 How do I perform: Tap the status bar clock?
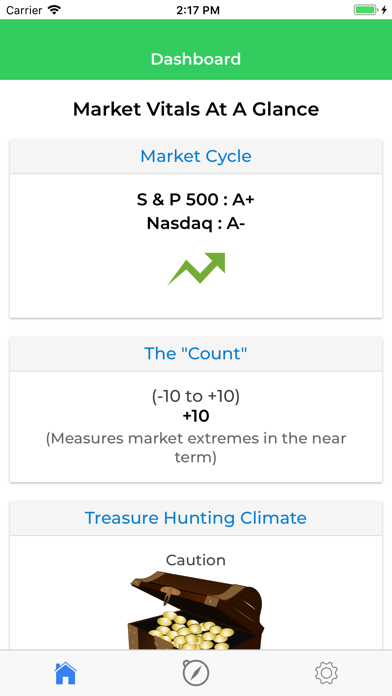(x=198, y=10)
